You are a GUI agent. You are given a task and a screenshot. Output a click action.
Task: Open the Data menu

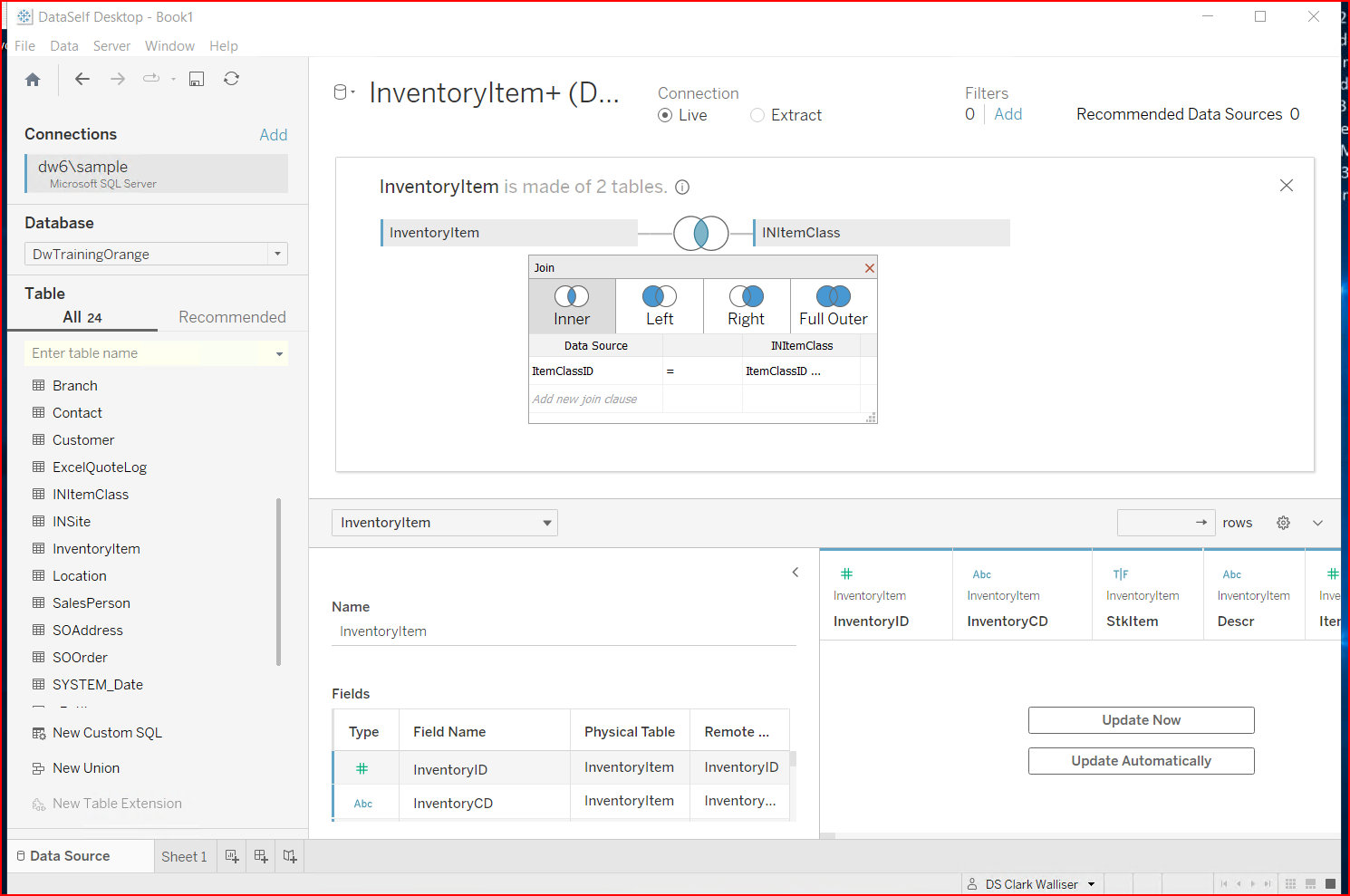pyautogui.click(x=63, y=45)
